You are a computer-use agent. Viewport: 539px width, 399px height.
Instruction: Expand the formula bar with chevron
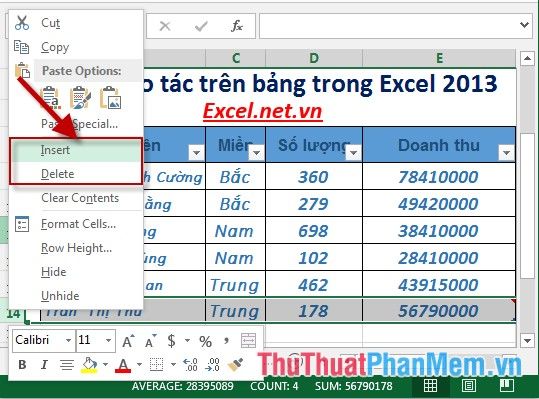(x=524, y=25)
